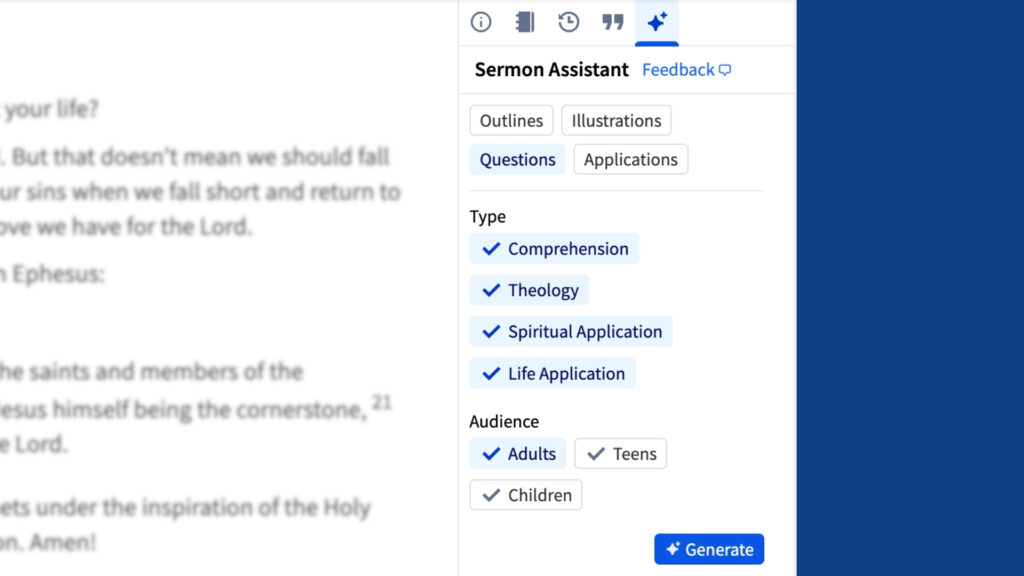Click the speech bubble icon beside Feedback

[723, 70]
